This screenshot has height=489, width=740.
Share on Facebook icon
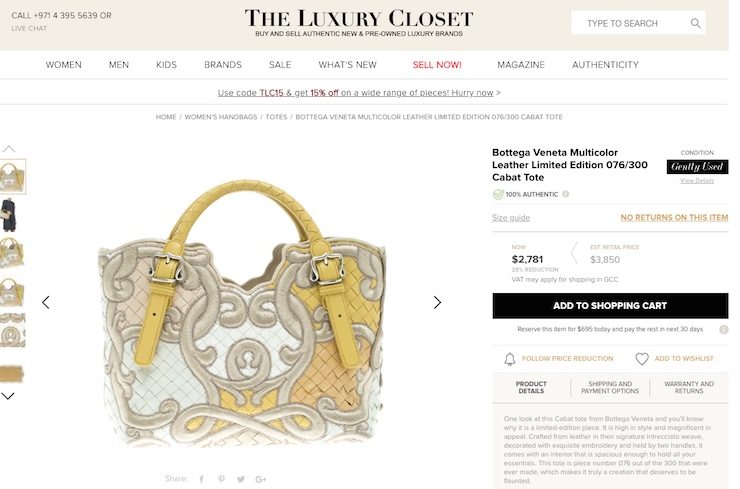pos(202,479)
